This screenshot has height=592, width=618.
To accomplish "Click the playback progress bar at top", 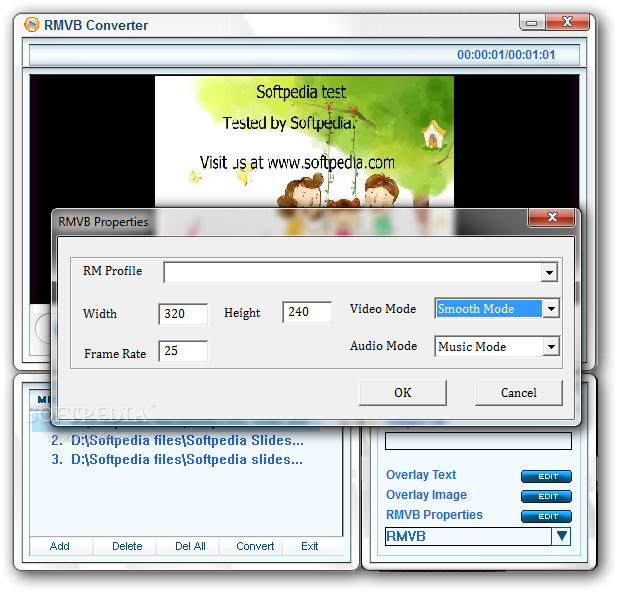I will [x=304, y=55].
